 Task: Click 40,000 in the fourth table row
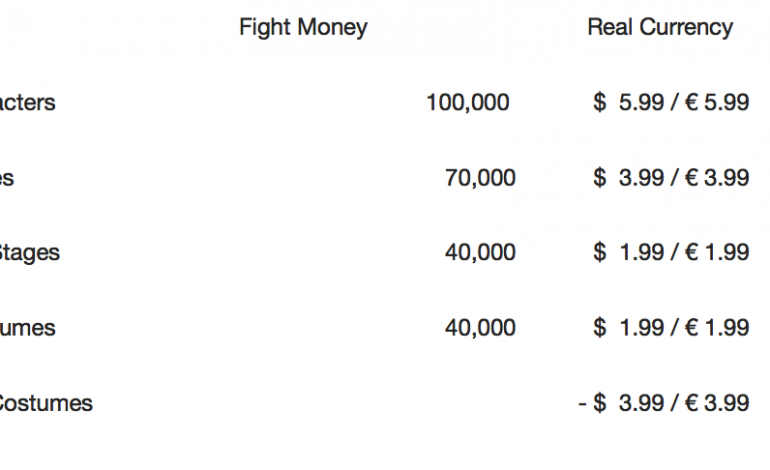480,328
